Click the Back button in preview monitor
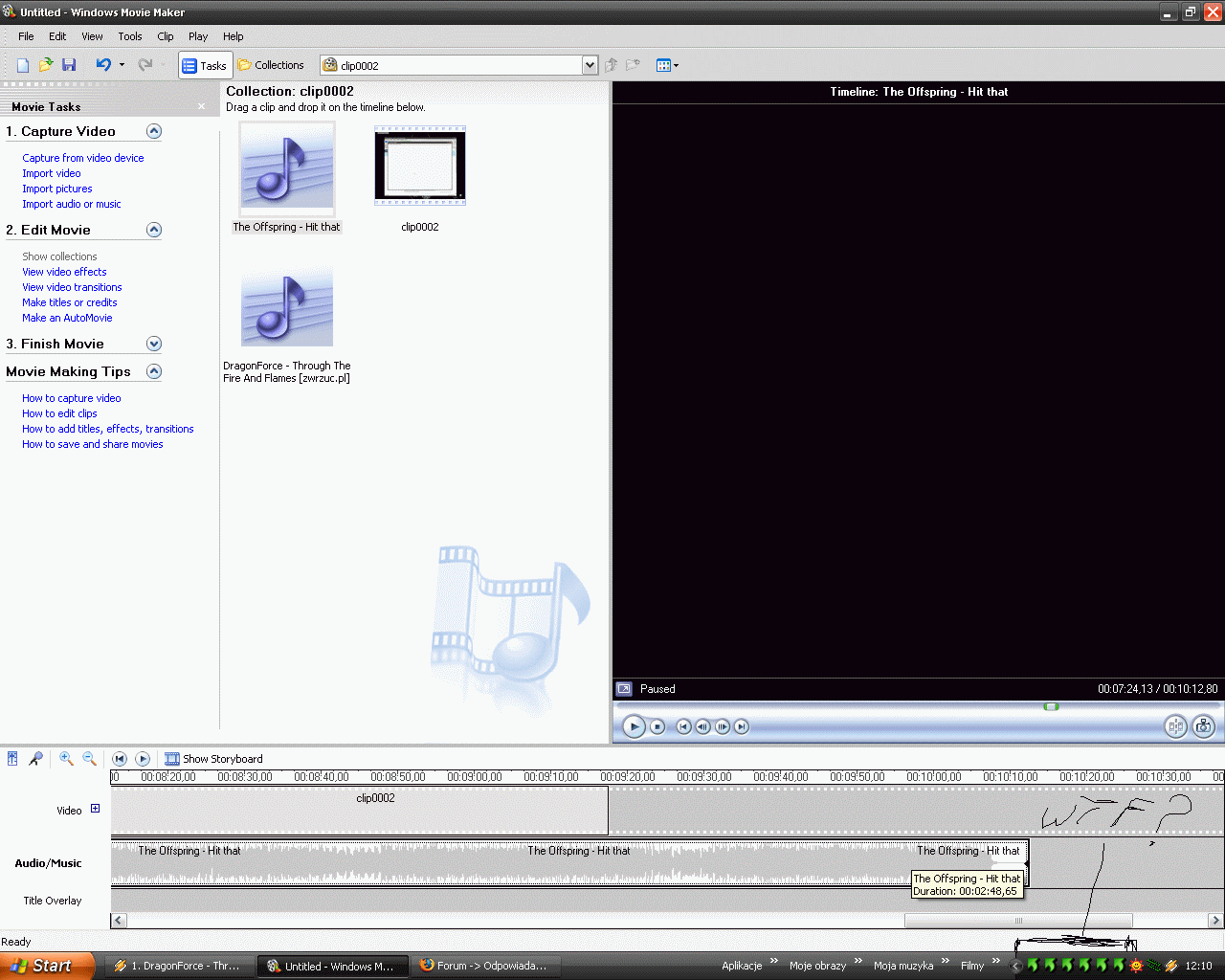Viewport: 1225px width, 980px height. tap(683, 726)
